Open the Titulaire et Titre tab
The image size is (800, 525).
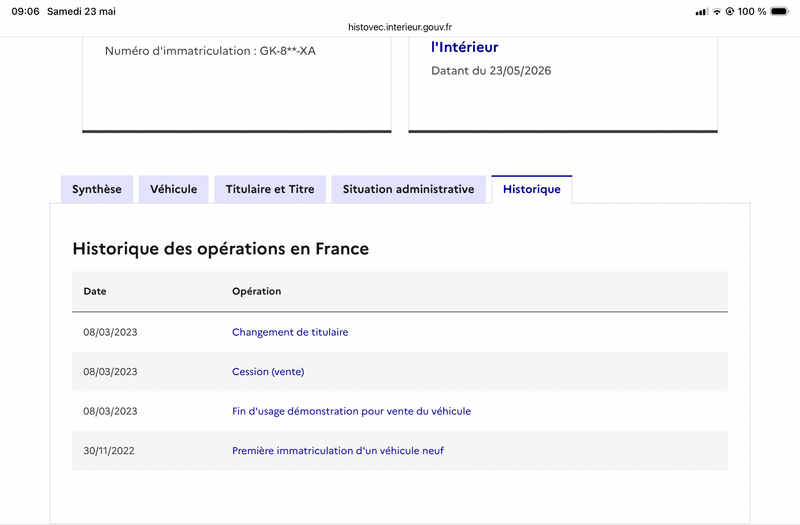tap(270, 189)
